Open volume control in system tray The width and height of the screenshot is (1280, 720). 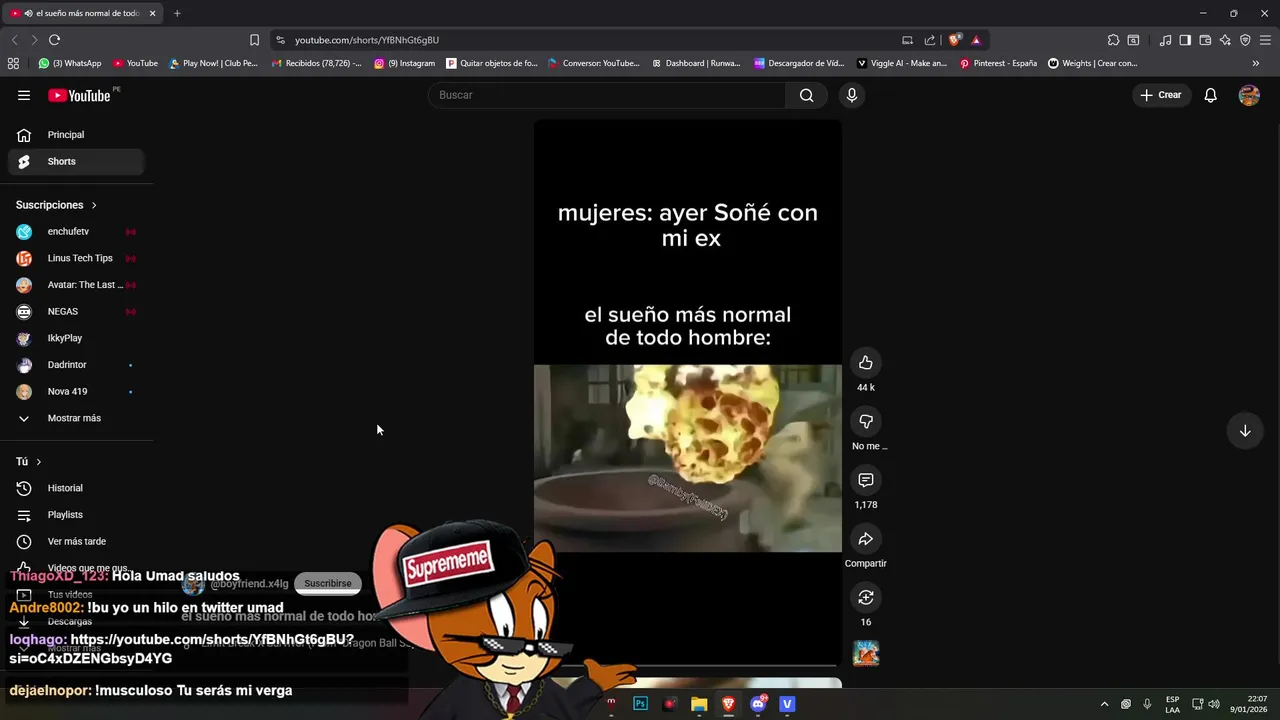tap(1213, 704)
